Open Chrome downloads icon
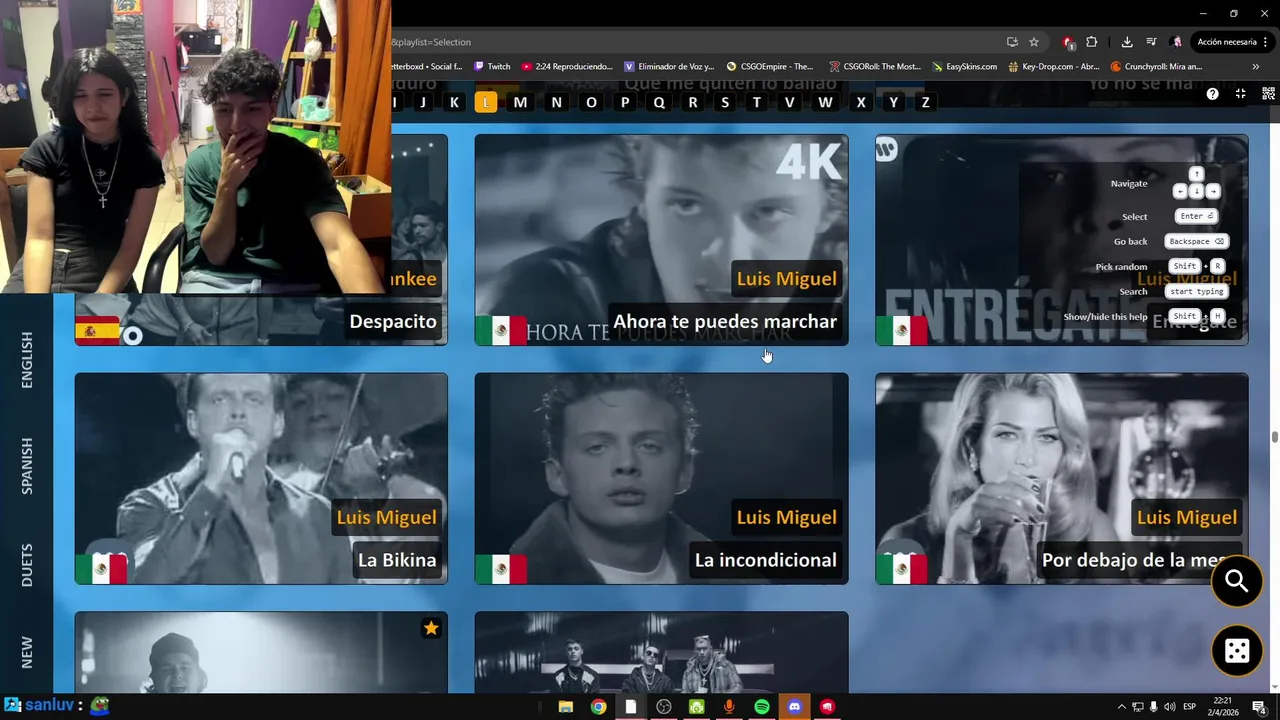Screen dimensions: 1280x720 pos(1127,42)
